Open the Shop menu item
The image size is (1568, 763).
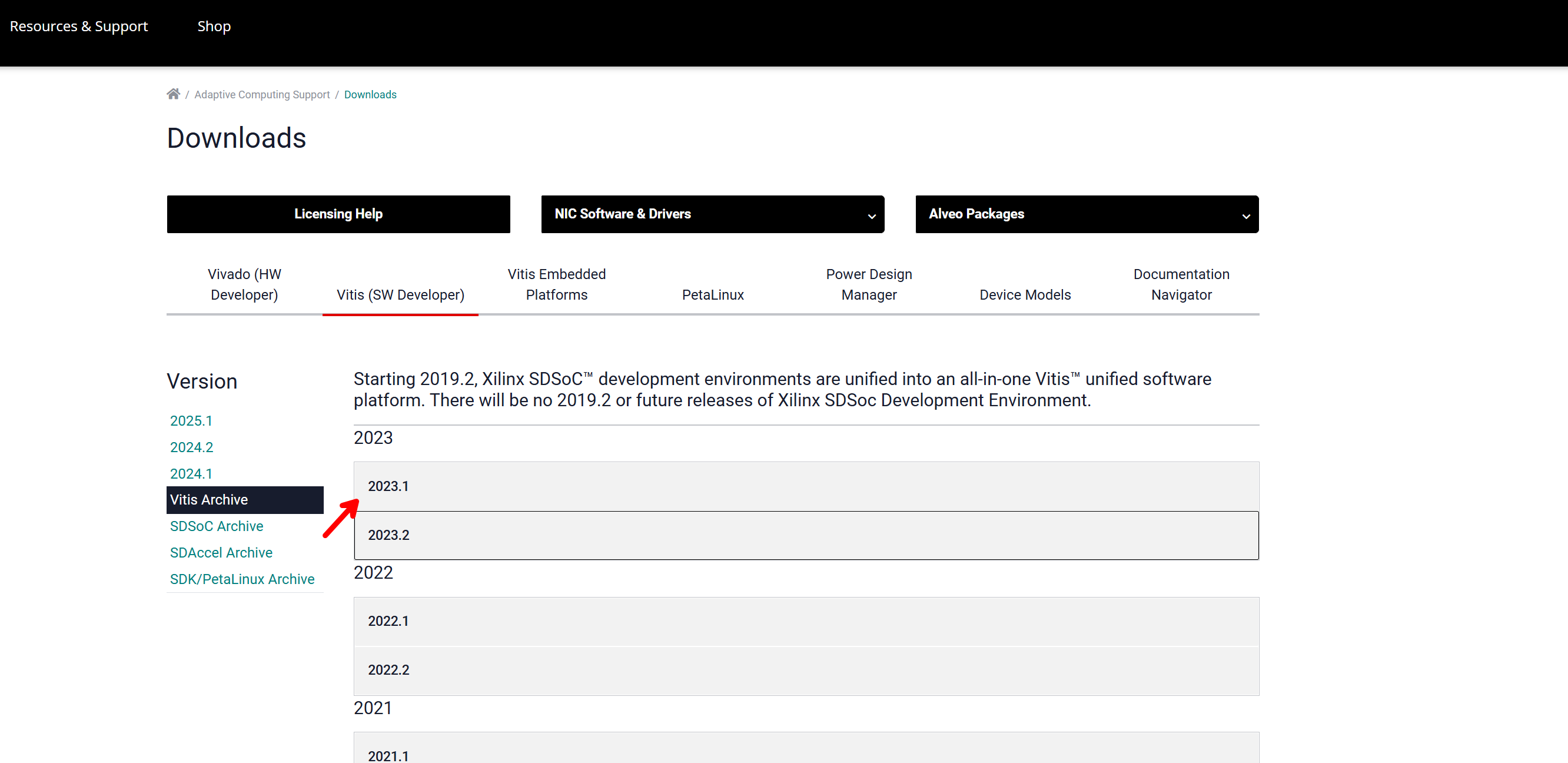click(x=214, y=26)
